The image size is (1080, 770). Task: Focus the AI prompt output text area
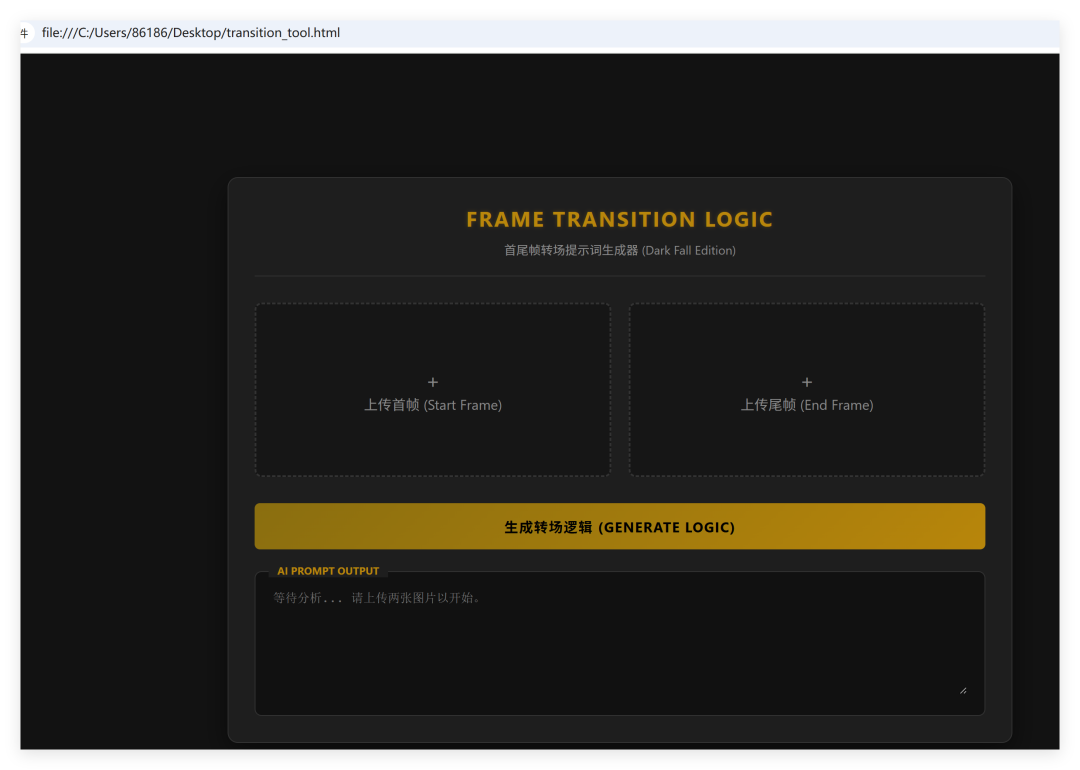[620, 640]
